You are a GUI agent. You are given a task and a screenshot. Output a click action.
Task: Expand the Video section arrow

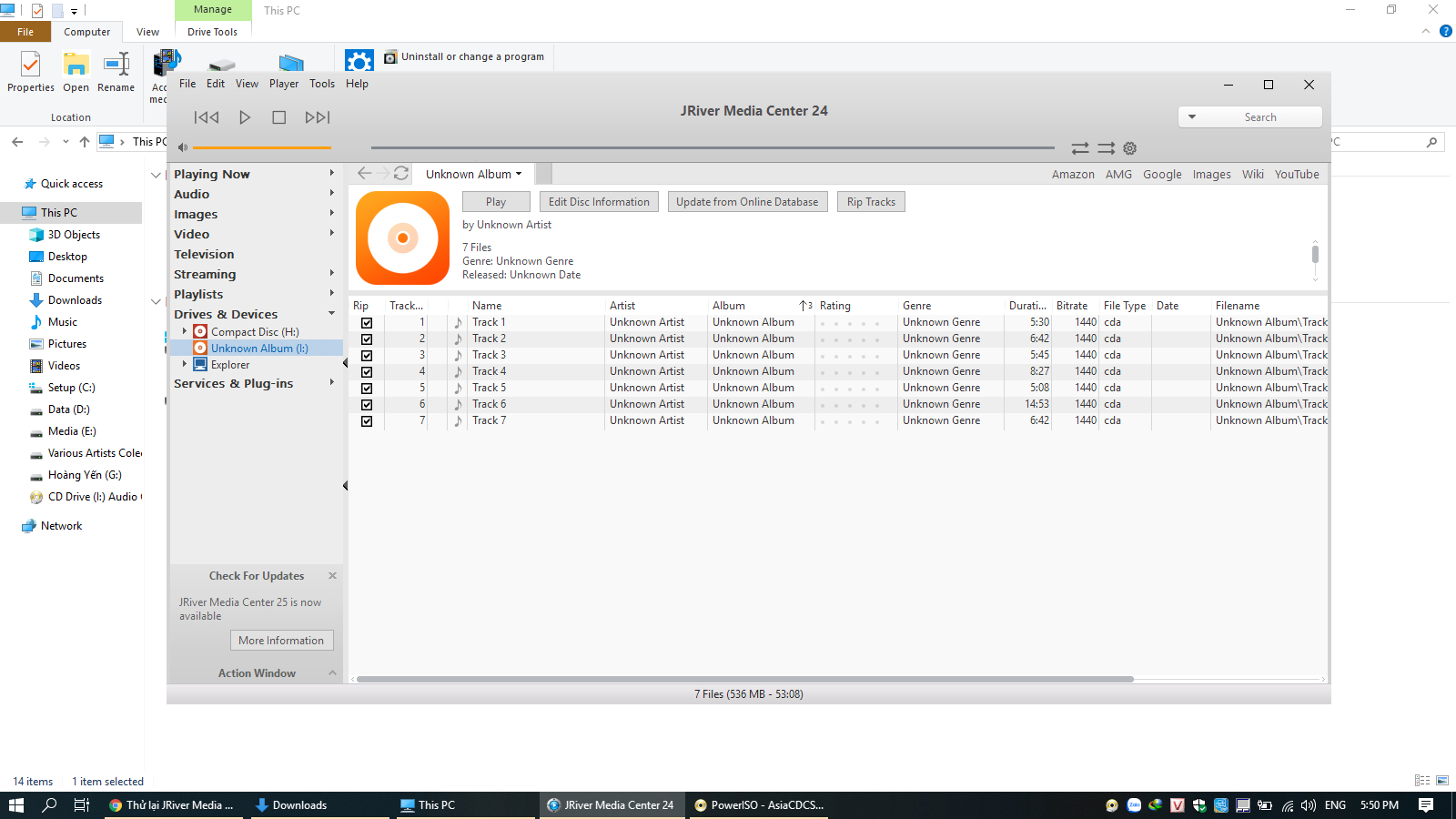[x=331, y=233]
